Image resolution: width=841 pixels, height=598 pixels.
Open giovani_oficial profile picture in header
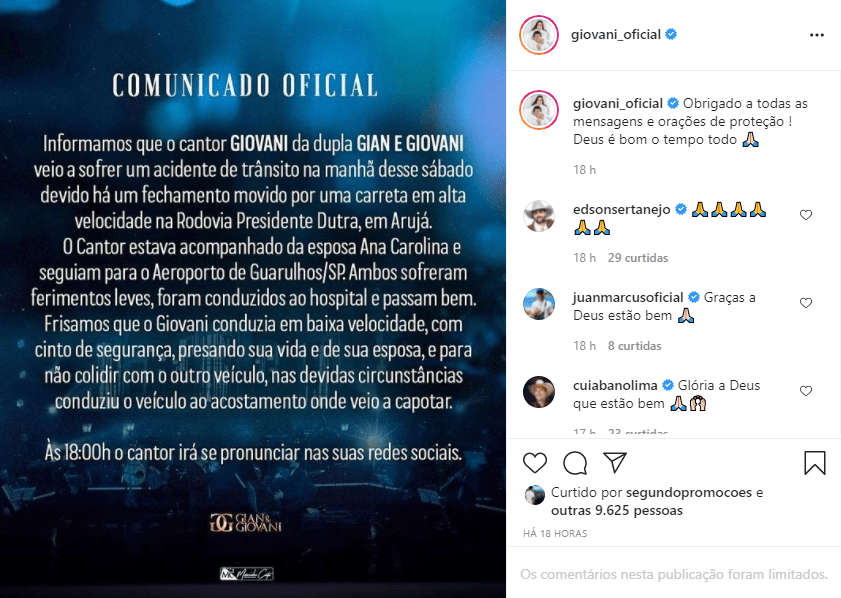pyautogui.click(x=539, y=35)
